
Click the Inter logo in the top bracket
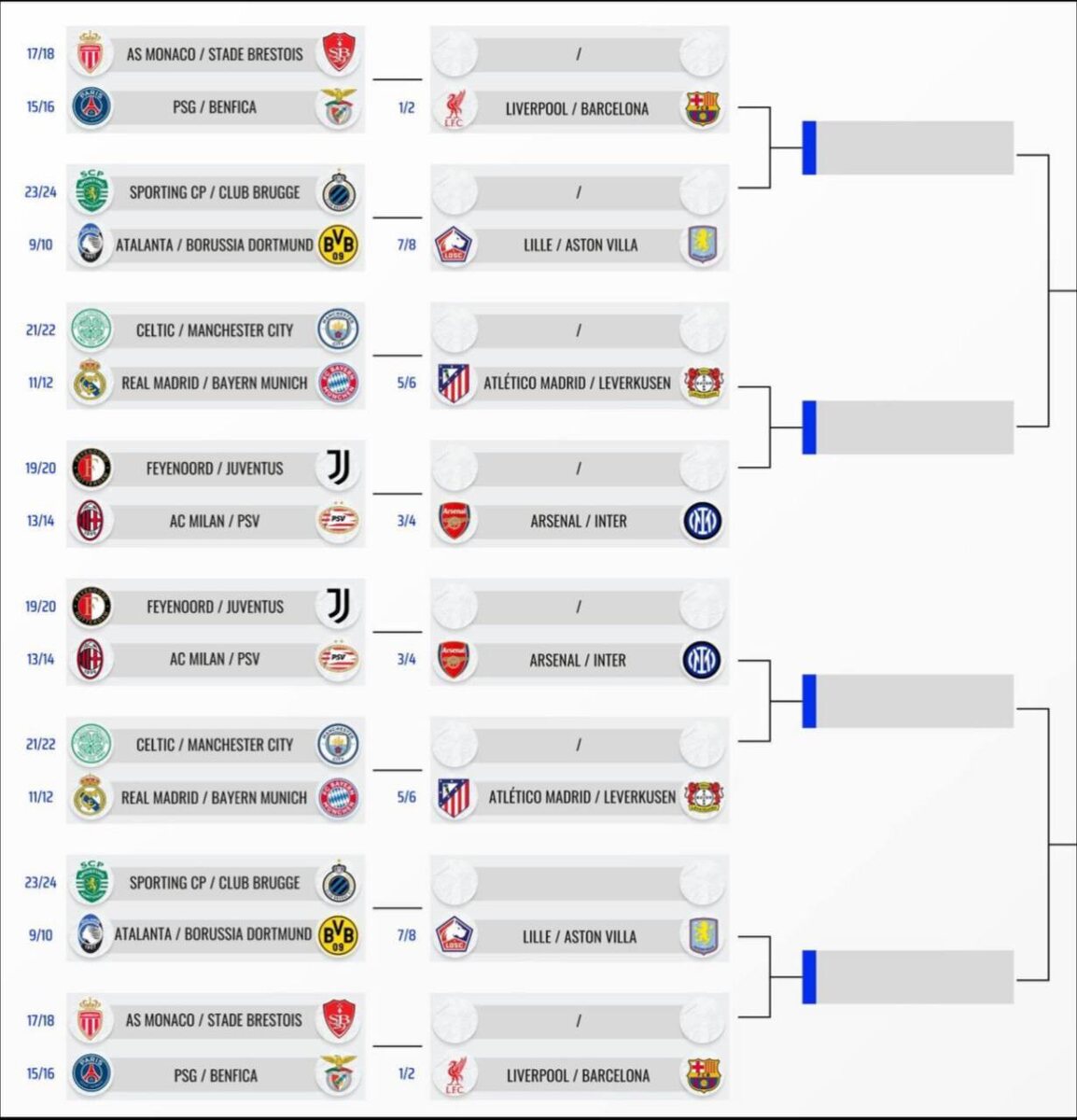pos(702,521)
